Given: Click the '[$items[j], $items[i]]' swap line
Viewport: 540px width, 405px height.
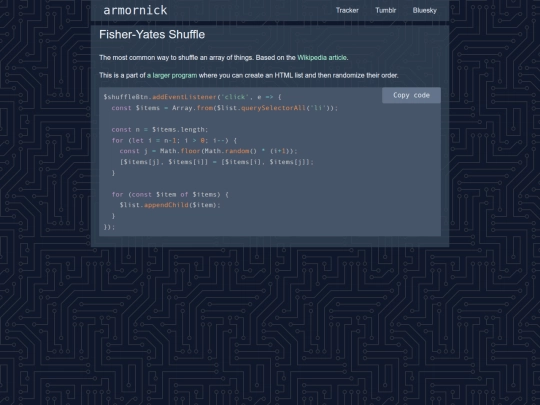Looking at the screenshot, I should (217, 162).
